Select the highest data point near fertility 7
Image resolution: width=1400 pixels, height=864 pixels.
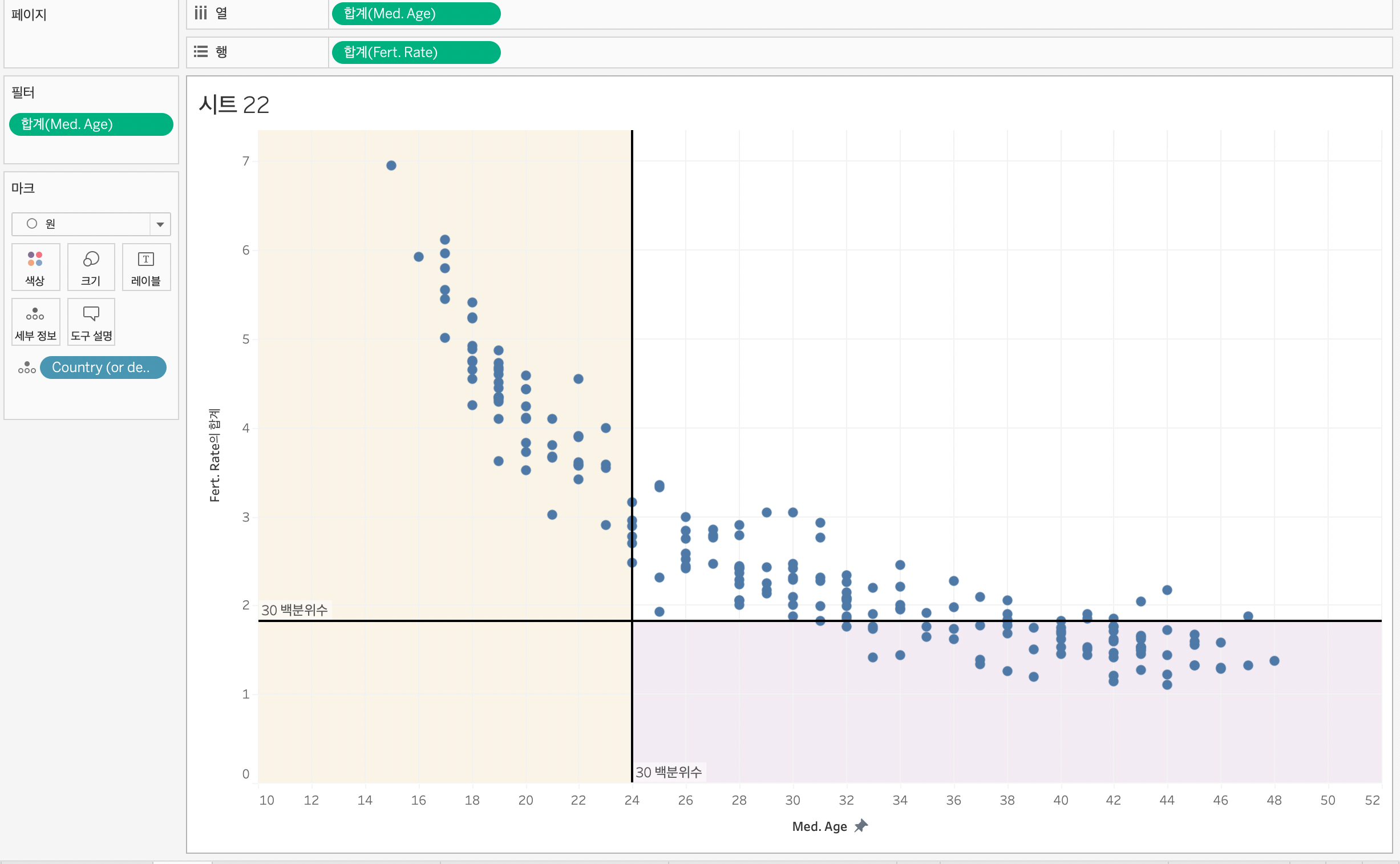click(391, 165)
